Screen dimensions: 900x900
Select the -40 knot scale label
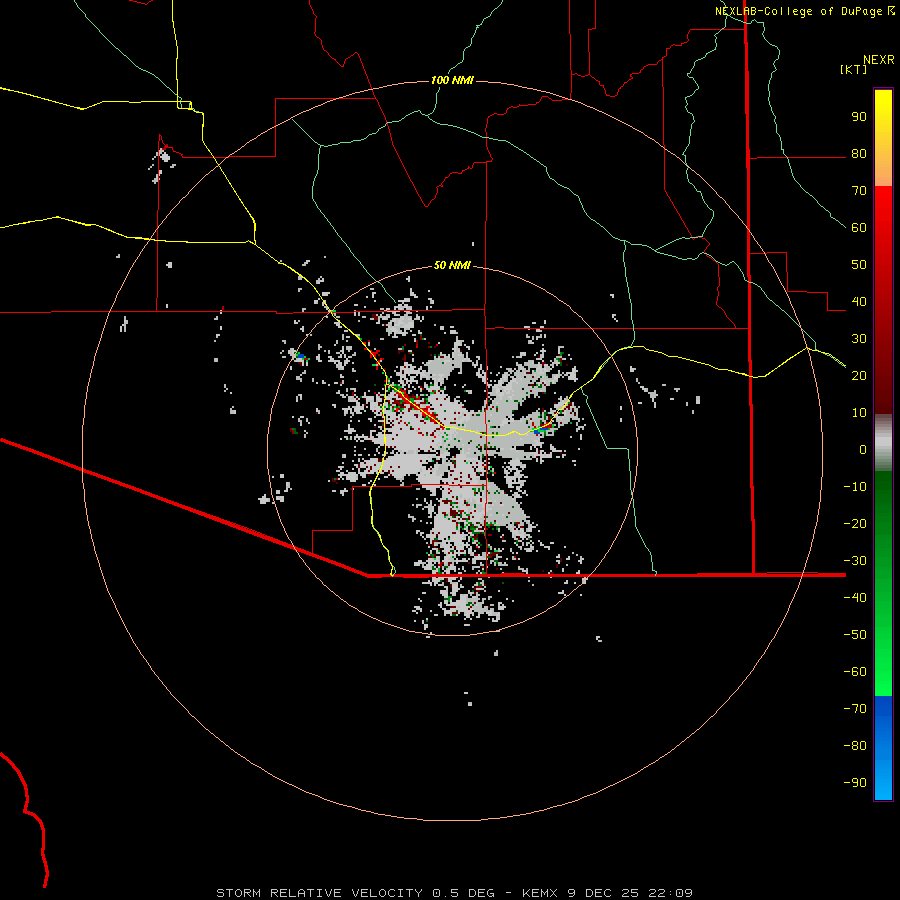[855, 598]
